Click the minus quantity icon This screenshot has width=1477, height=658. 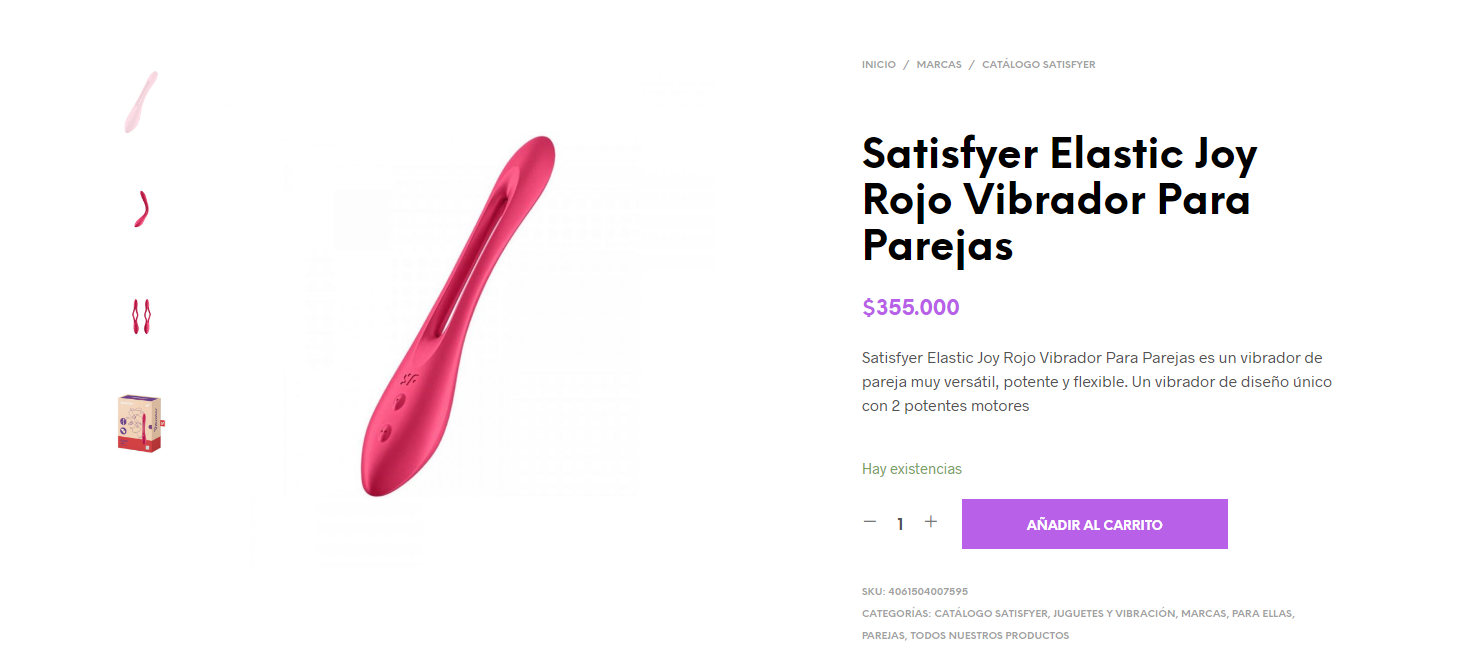[x=870, y=522]
